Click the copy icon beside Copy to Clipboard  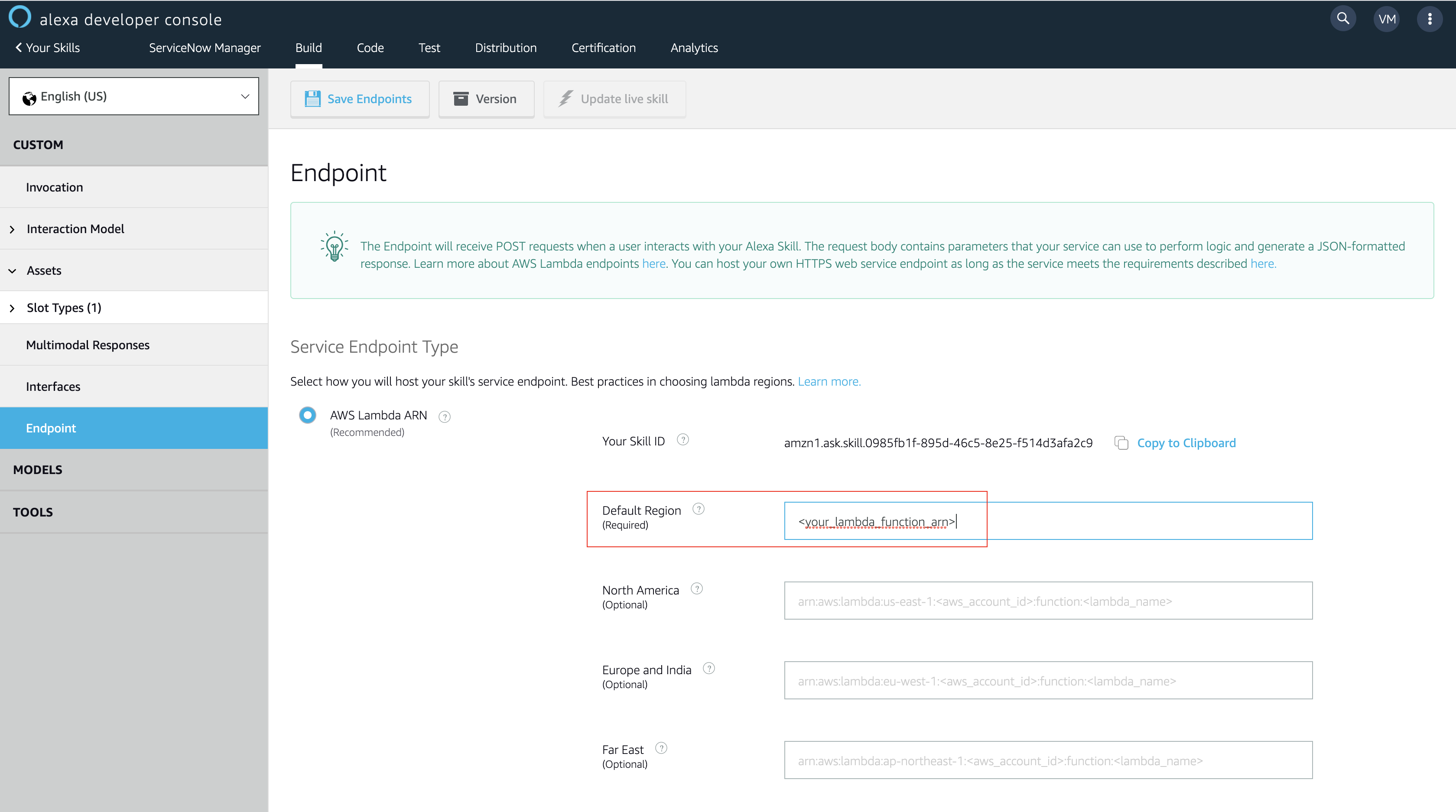[x=1121, y=443]
